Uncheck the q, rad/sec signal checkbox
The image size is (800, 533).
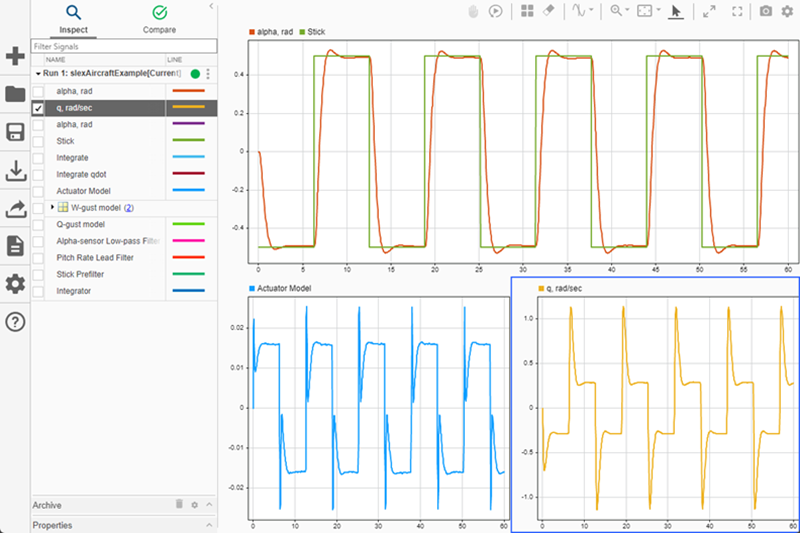point(38,108)
